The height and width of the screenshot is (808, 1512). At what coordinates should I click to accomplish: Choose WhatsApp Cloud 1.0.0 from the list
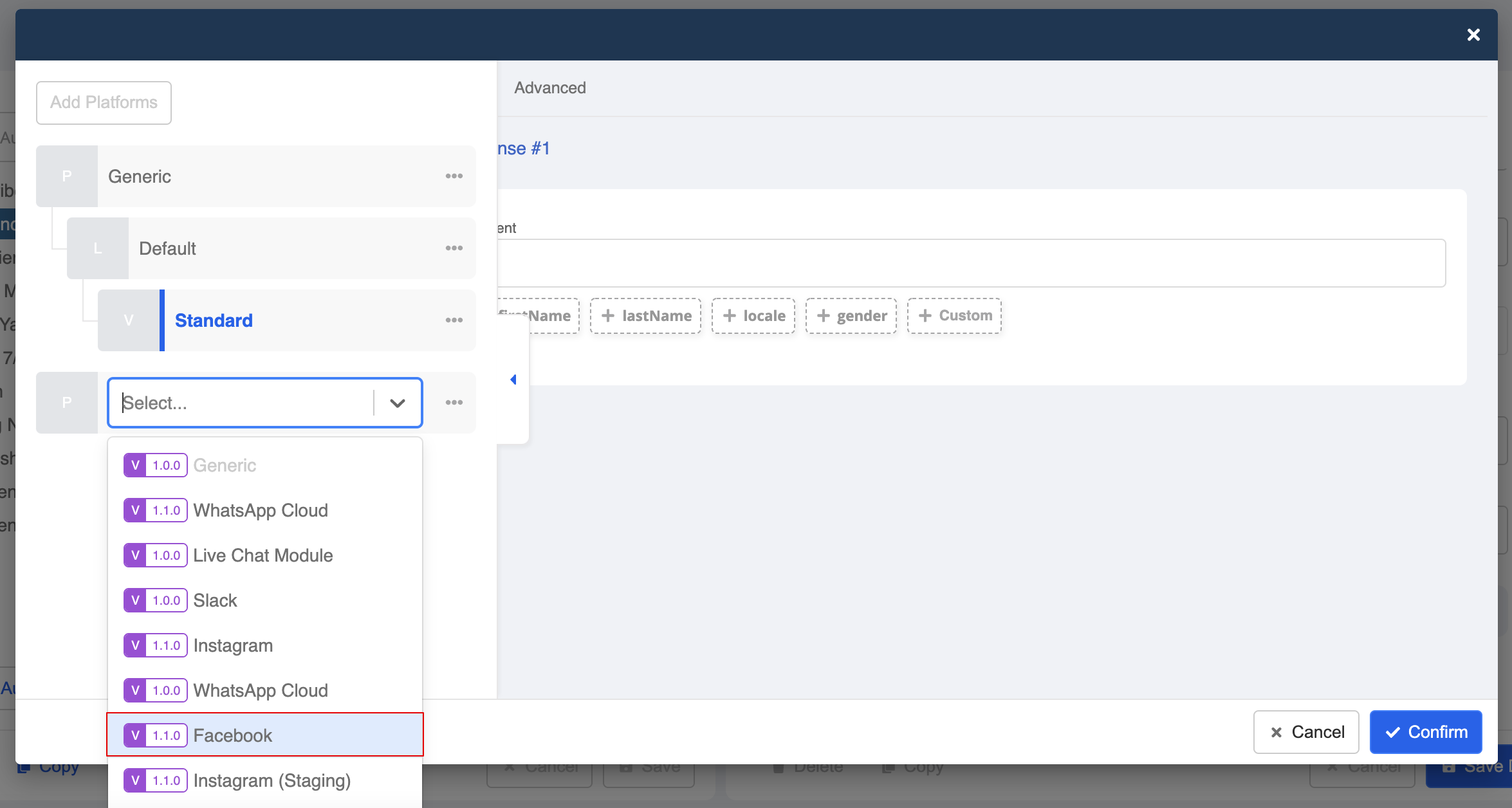[x=265, y=690]
